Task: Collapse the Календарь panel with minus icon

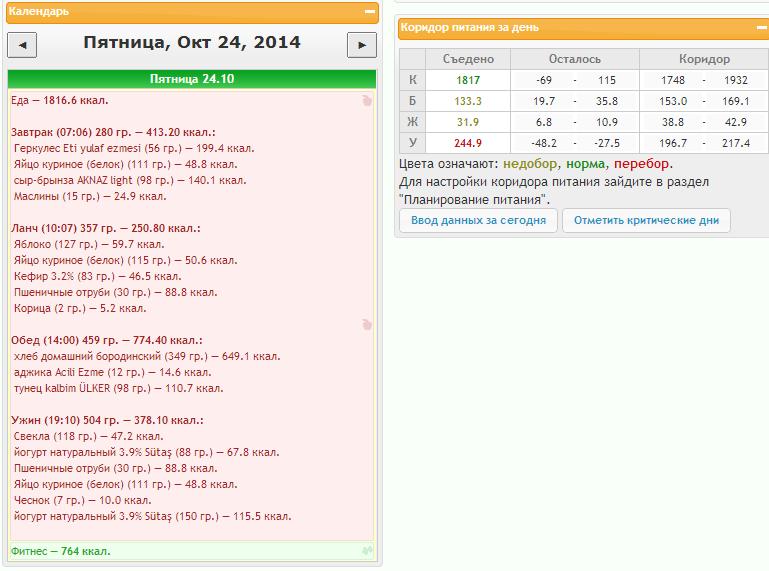Action: click(370, 11)
